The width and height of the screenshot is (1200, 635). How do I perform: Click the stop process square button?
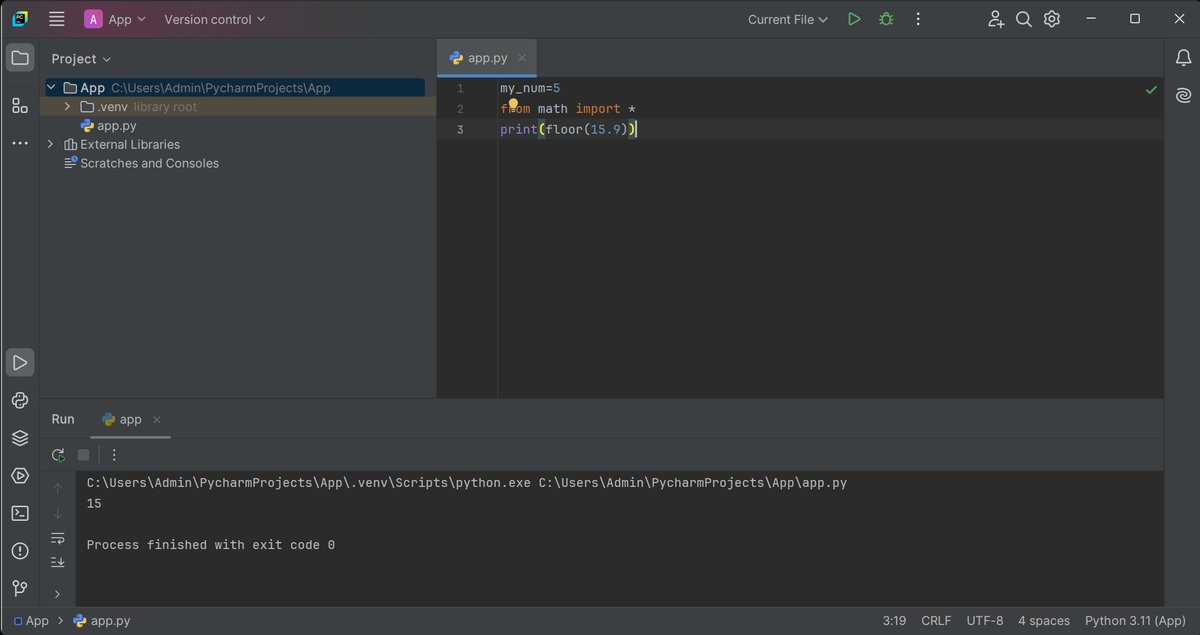(x=84, y=455)
